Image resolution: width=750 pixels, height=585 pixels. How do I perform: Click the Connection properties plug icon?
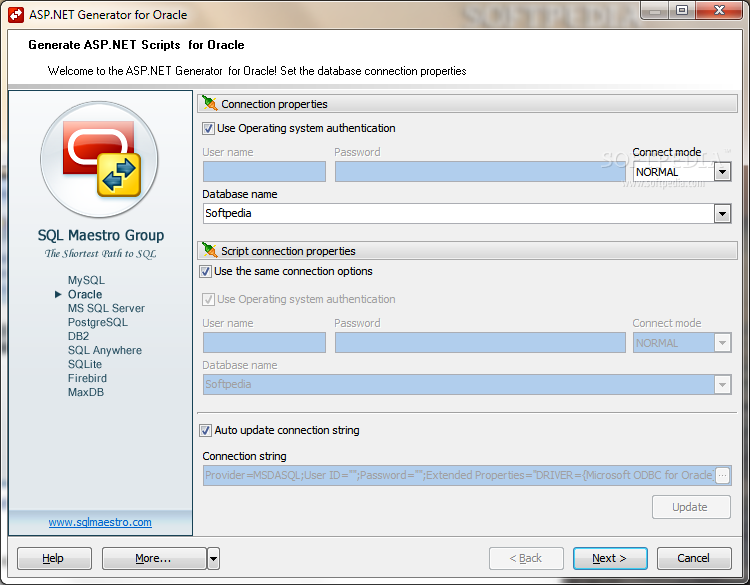[210, 103]
